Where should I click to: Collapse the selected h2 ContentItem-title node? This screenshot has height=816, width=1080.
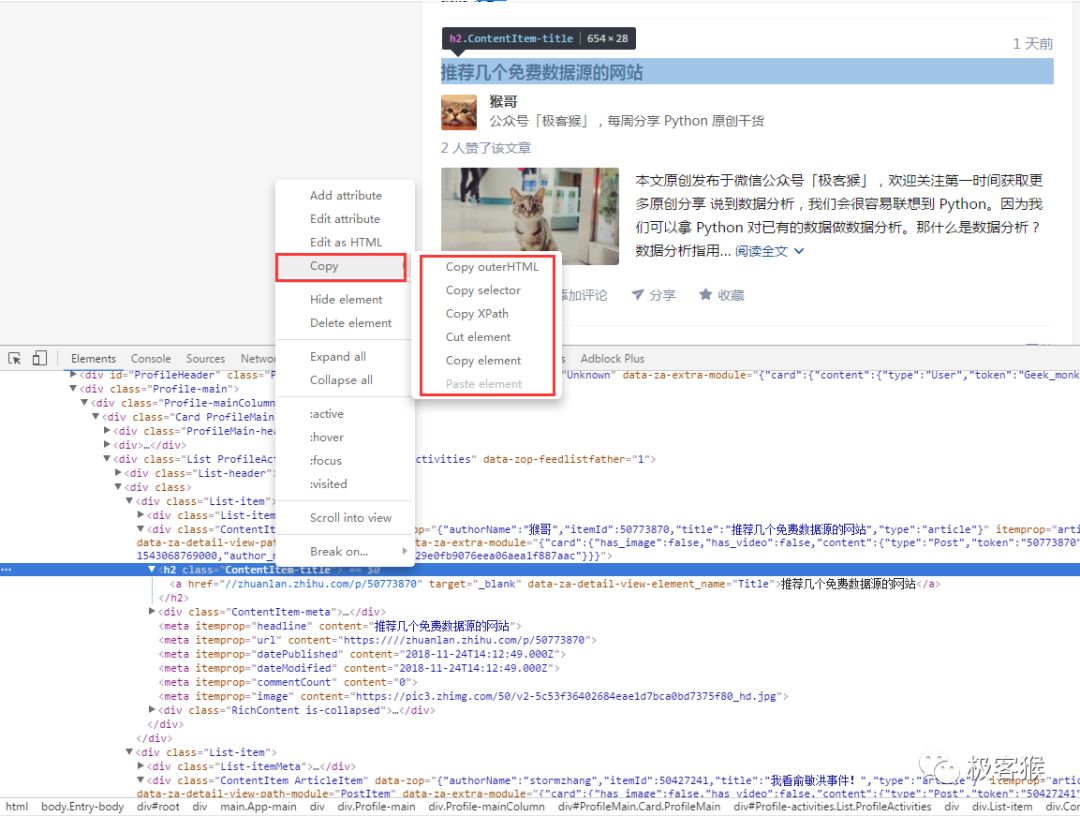click(x=152, y=569)
